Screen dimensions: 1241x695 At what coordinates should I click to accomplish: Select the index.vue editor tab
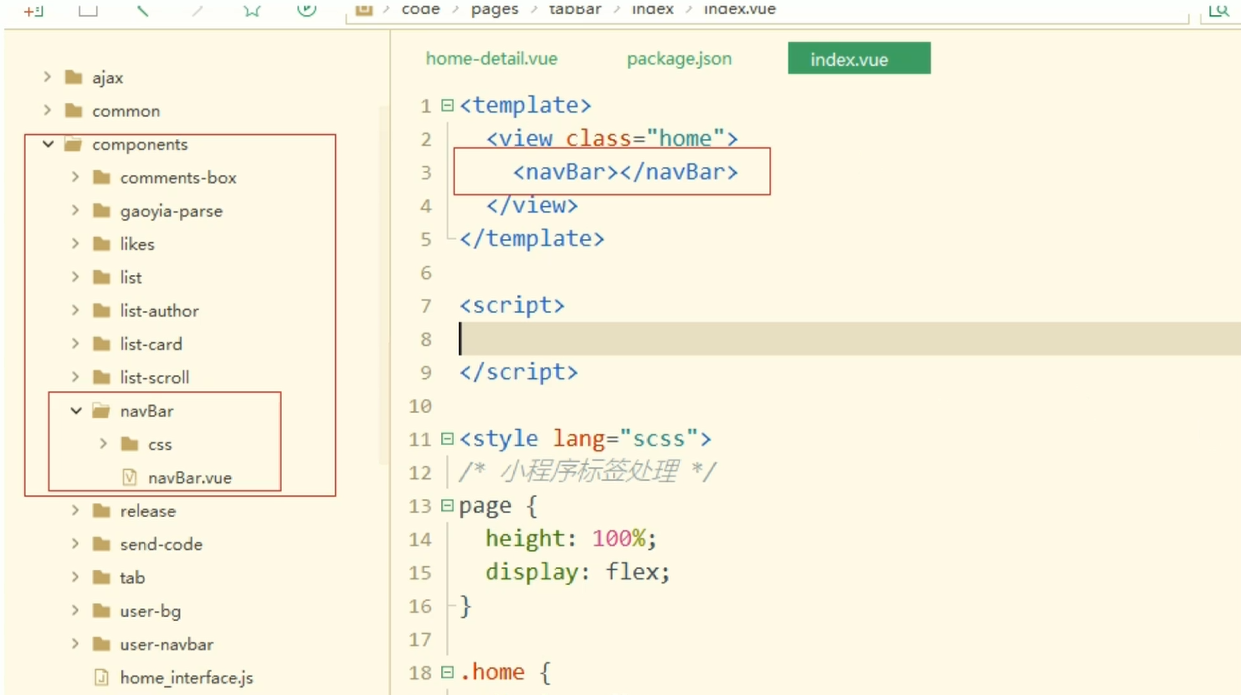[x=859, y=59]
